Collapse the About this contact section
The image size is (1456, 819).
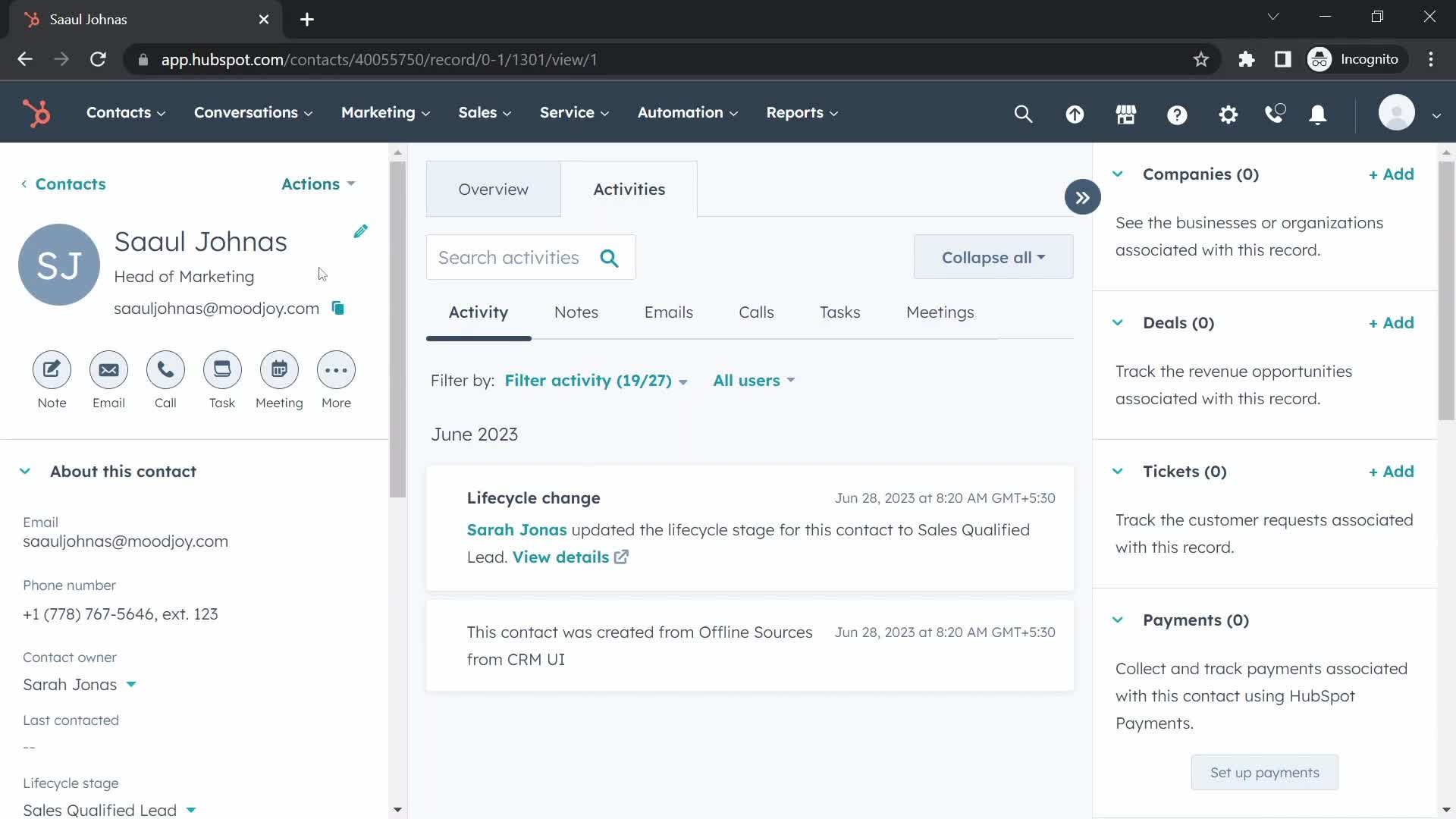(x=25, y=470)
